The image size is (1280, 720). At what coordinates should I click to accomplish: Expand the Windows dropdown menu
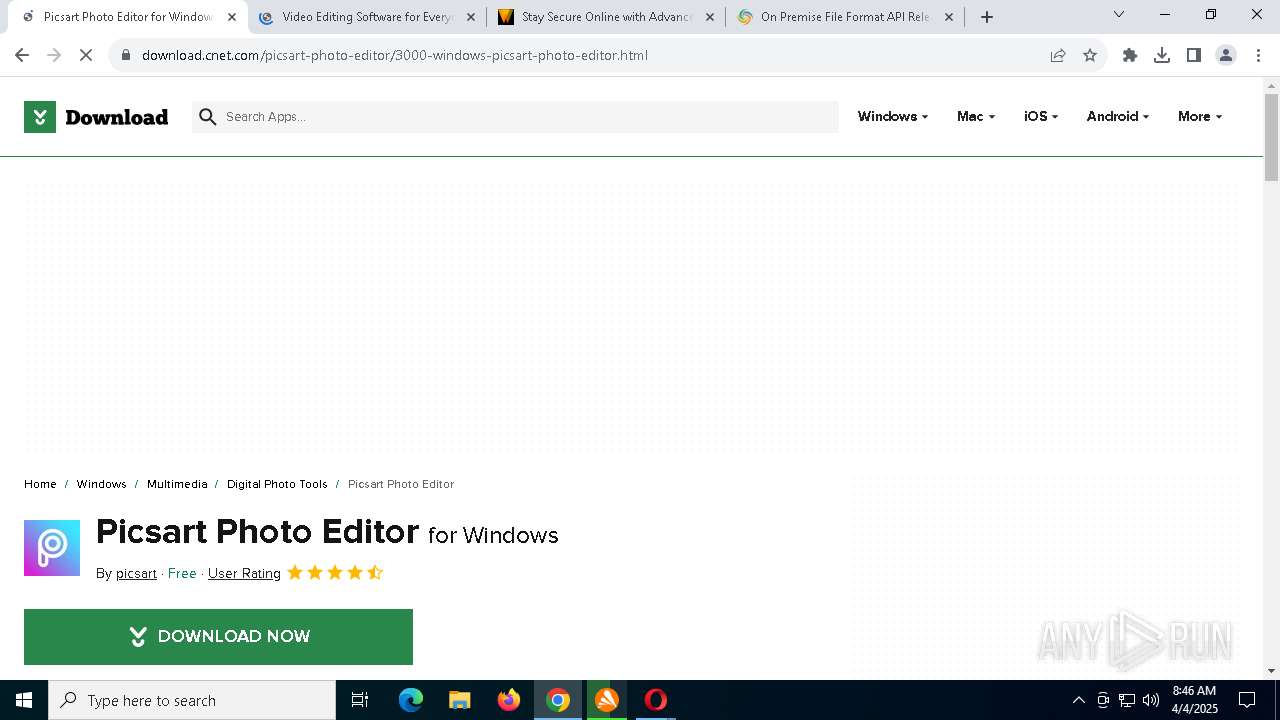[x=893, y=116]
